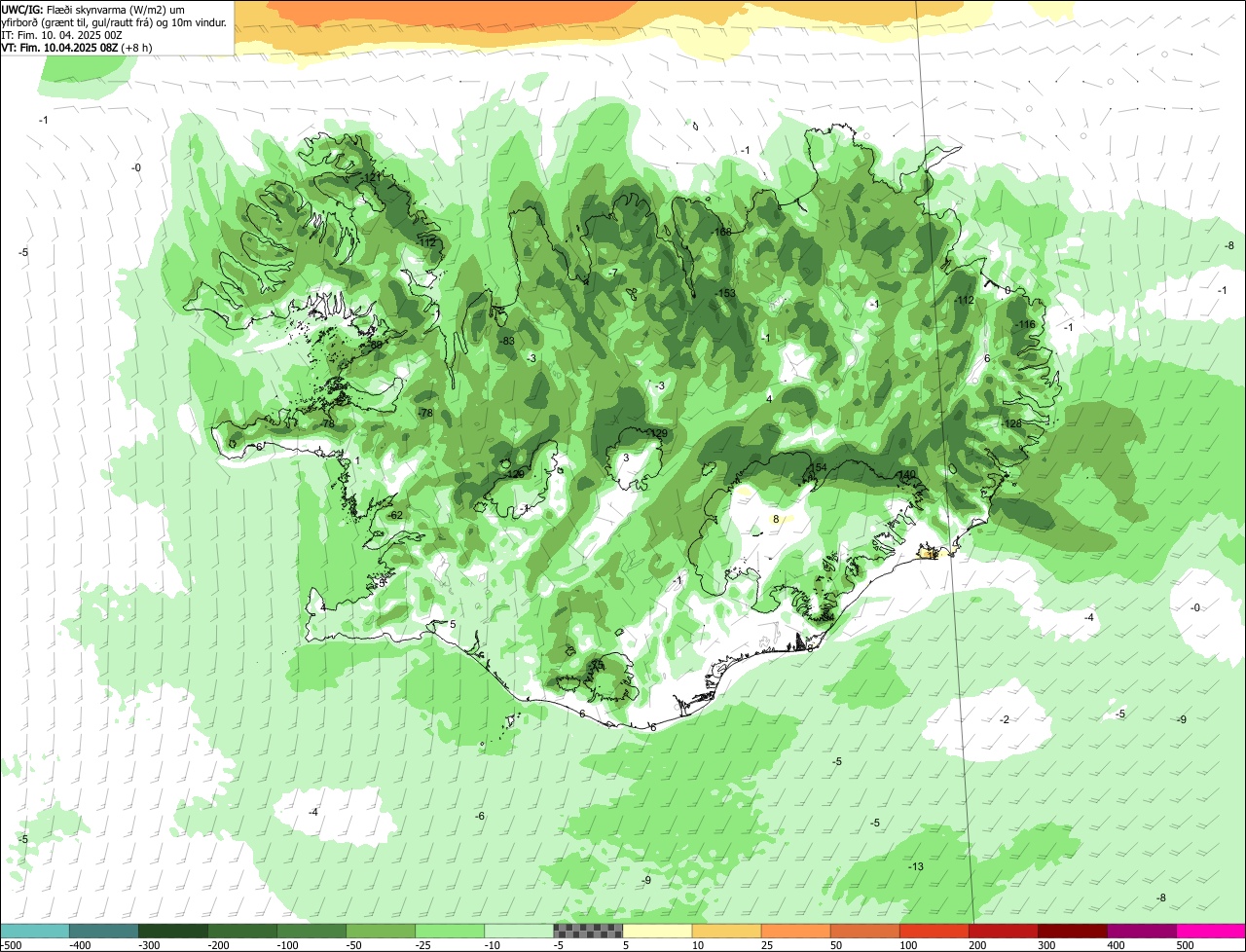1246x952 pixels.
Task: Click the 140 value on the map
Action: tap(906, 474)
